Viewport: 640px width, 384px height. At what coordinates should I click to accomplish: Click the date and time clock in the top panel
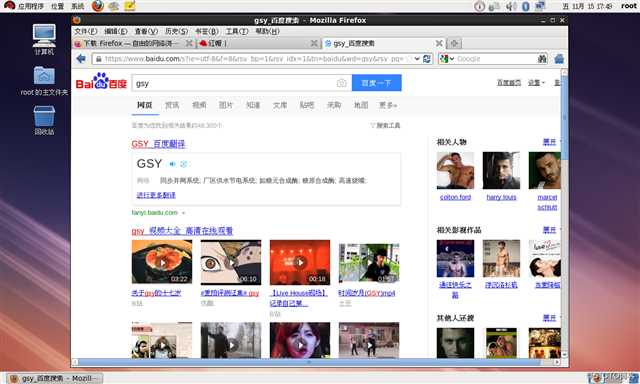[x=587, y=6]
